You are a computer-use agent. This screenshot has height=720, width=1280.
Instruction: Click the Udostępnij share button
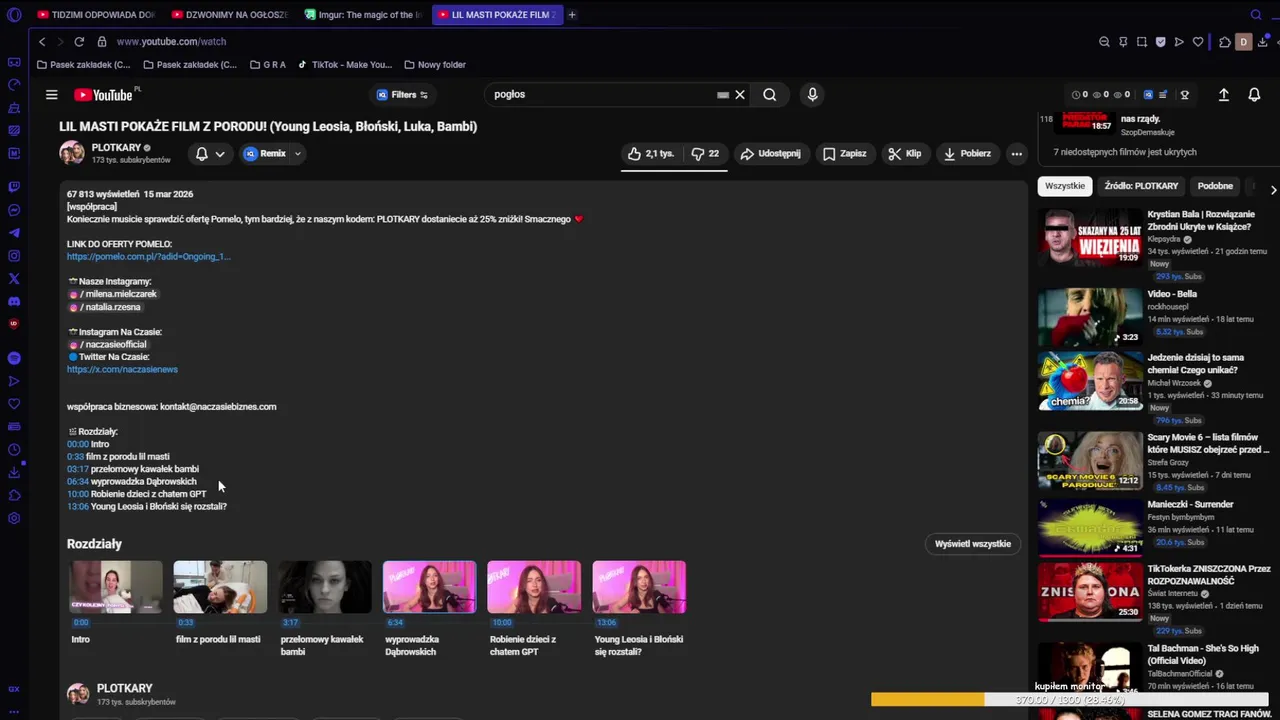[x=770, y=154]
